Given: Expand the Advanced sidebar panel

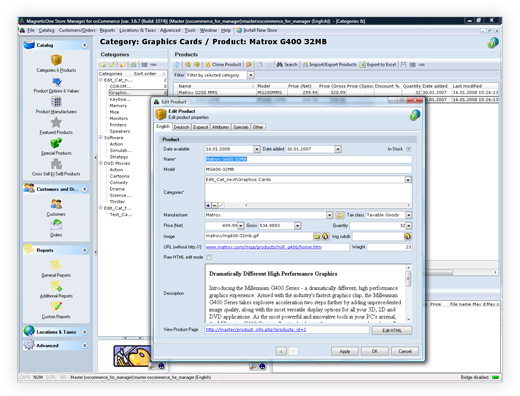Looking at the screenshot, I should (x=85, y=346).
